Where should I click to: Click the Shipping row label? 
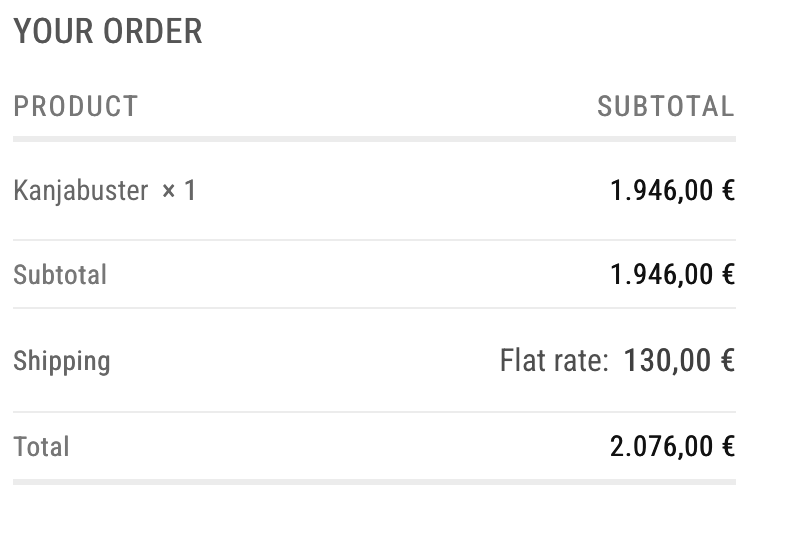[62, 360]
